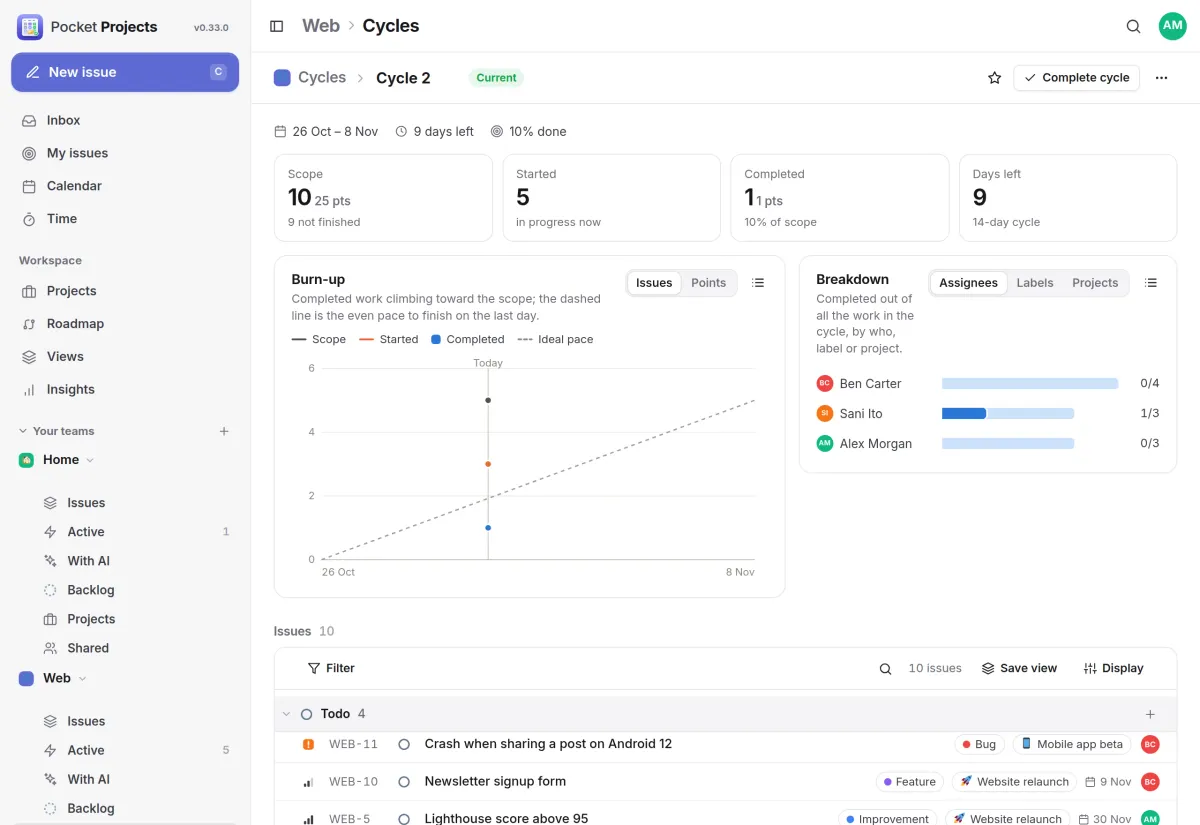Open the cycle more options menu
1200x825 pixels.
1161,78
